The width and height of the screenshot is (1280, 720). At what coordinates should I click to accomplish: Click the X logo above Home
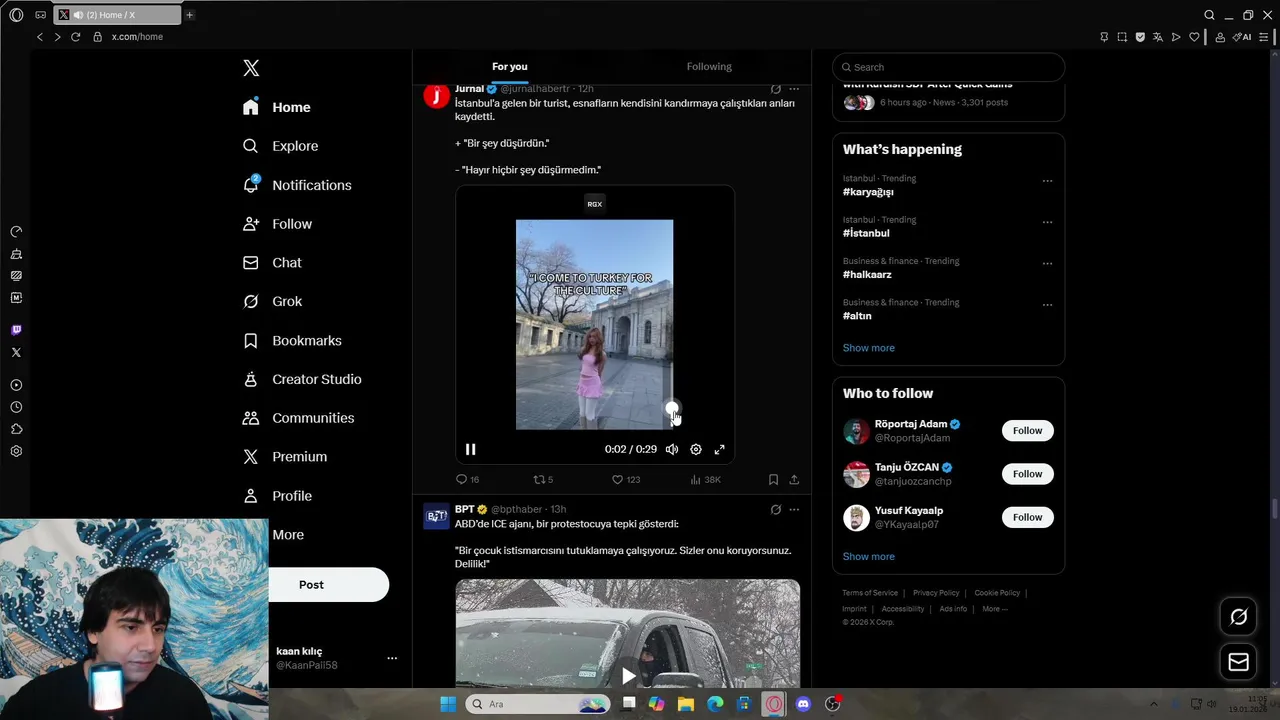[251, 68]
